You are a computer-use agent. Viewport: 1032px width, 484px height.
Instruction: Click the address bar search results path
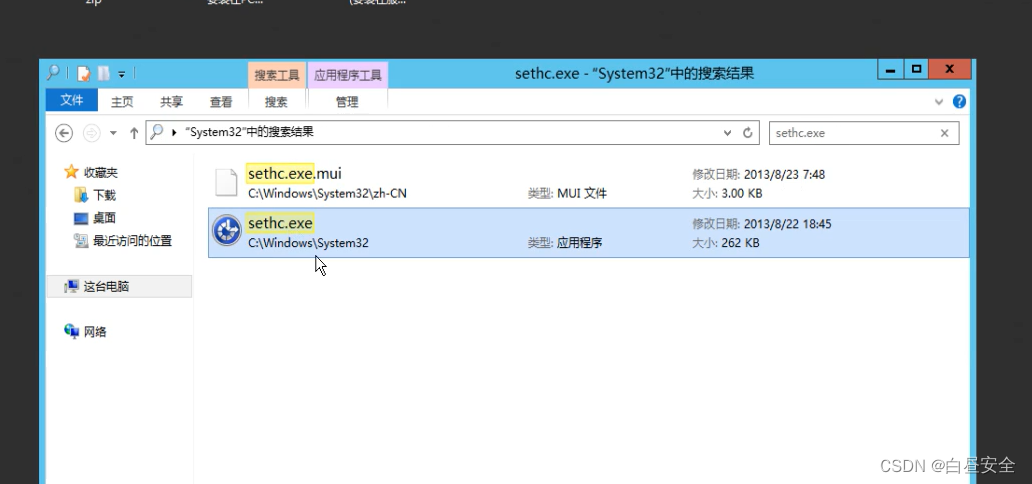(x=250, y=132)
